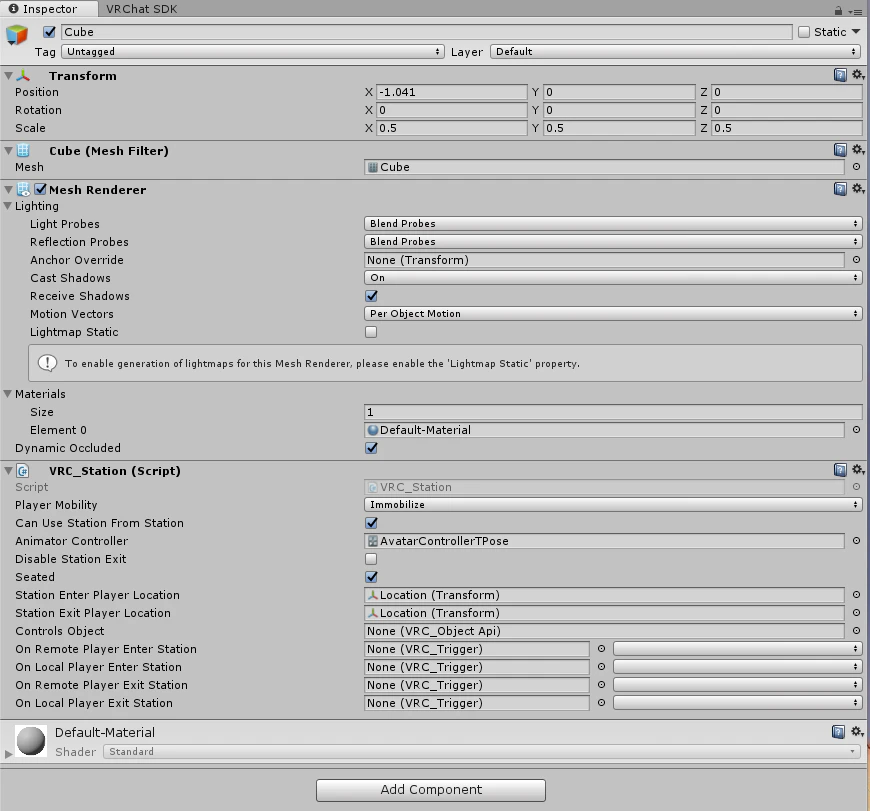Viewport: 870px width, 811px height.
Task: Click the Cube GameObject icon
Action: (17, 35)
